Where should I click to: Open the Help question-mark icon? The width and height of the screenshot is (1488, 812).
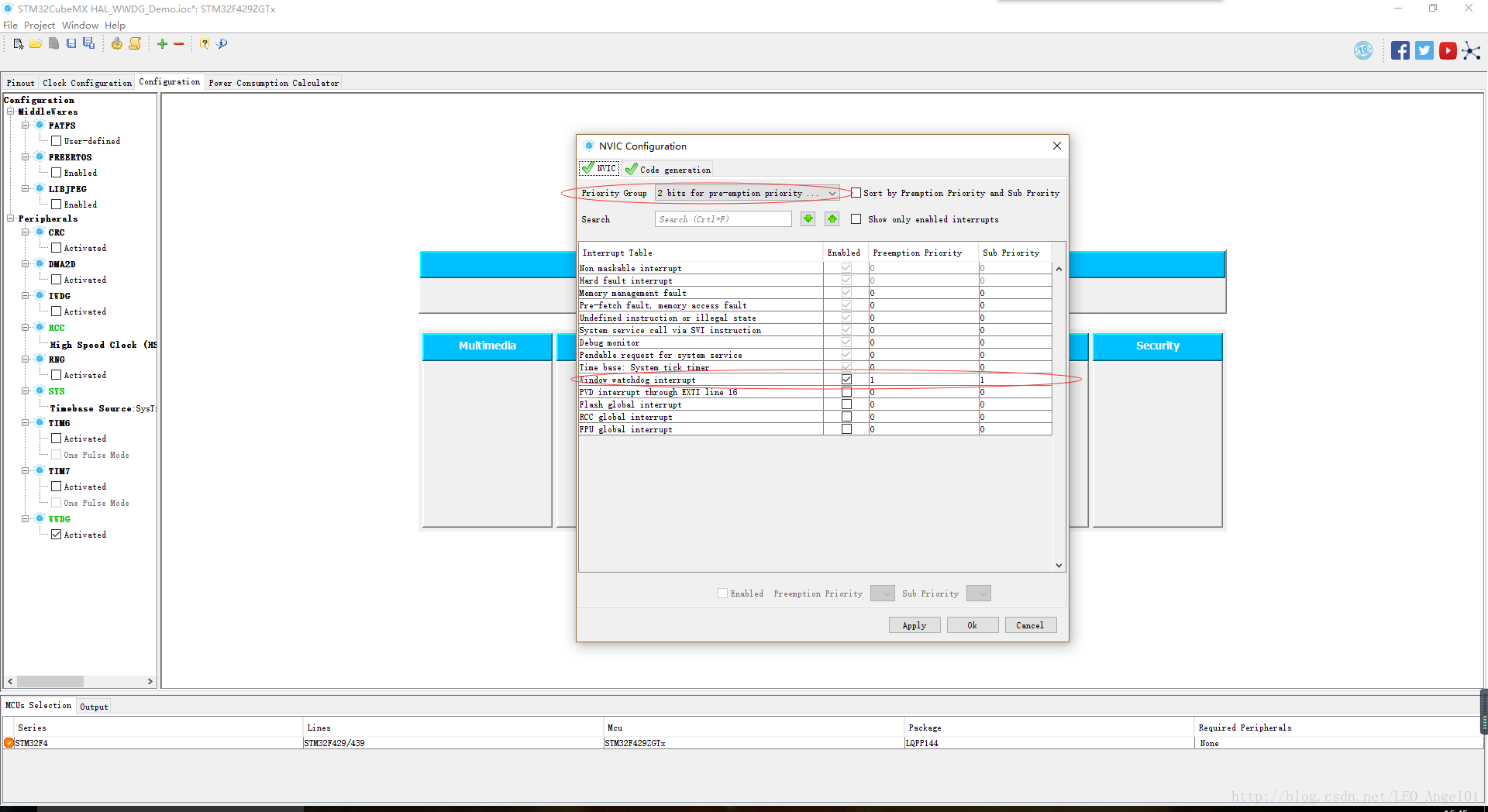(x=205, y=44)
